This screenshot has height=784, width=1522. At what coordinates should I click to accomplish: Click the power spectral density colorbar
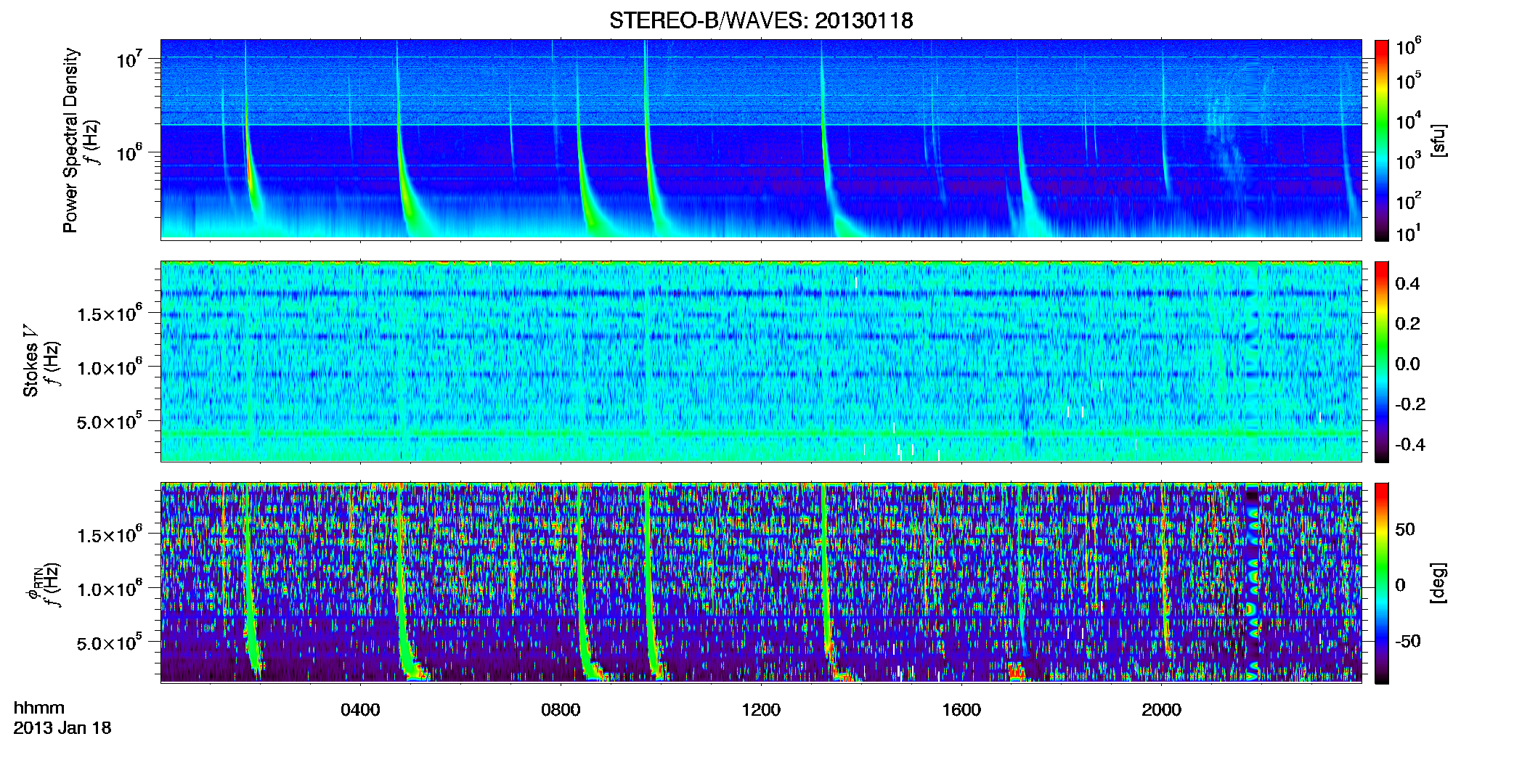click(x=1382, y=140)
